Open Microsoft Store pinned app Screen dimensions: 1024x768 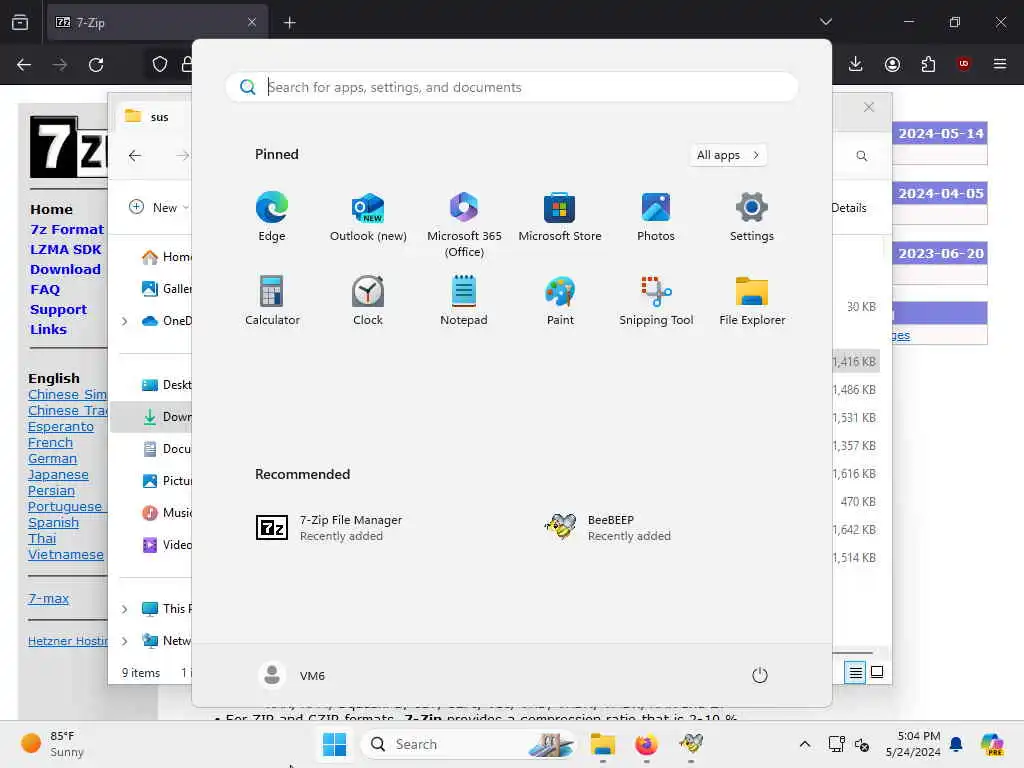[x=560, y=217]
